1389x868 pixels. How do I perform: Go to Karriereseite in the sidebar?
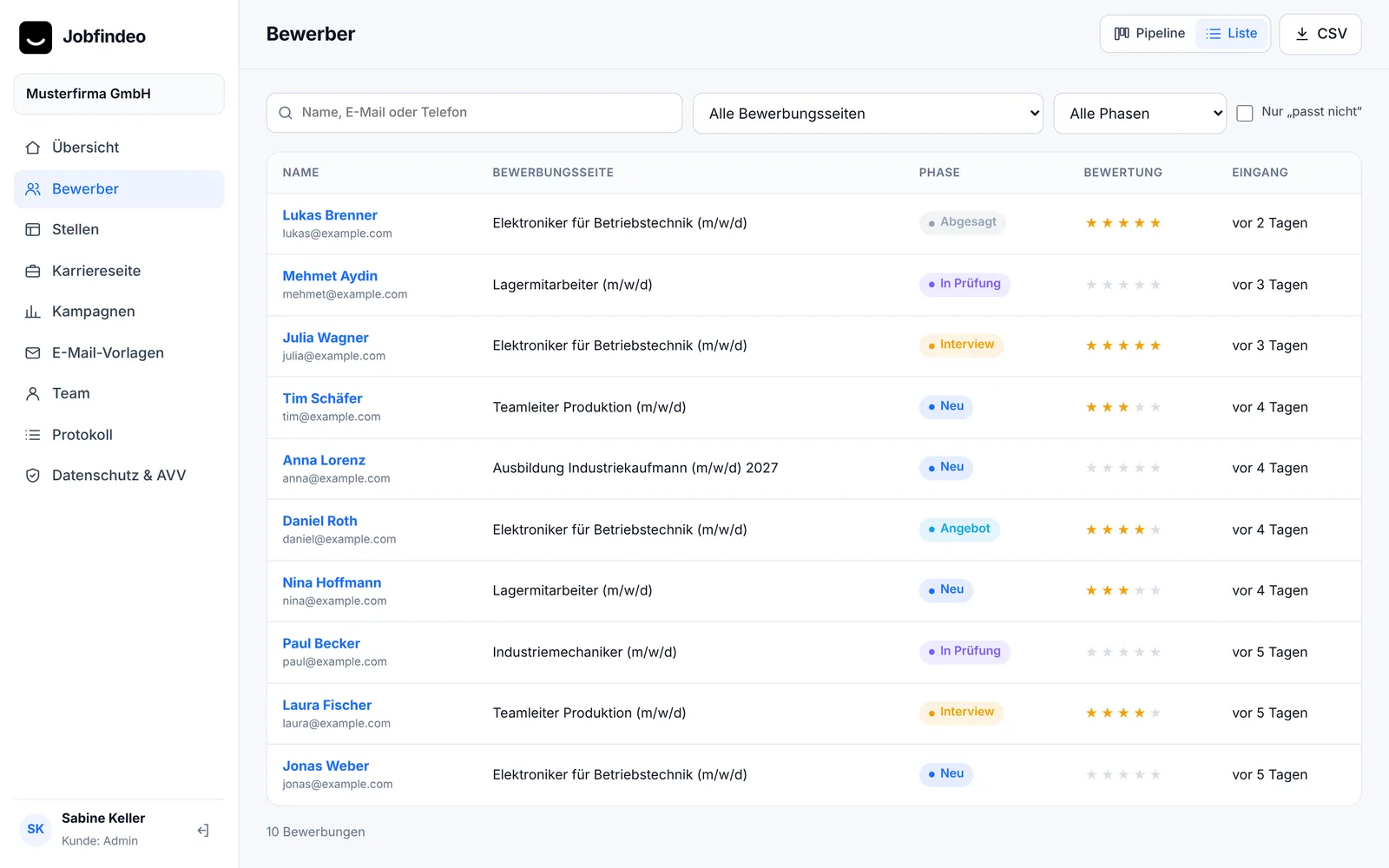[119, 271]
